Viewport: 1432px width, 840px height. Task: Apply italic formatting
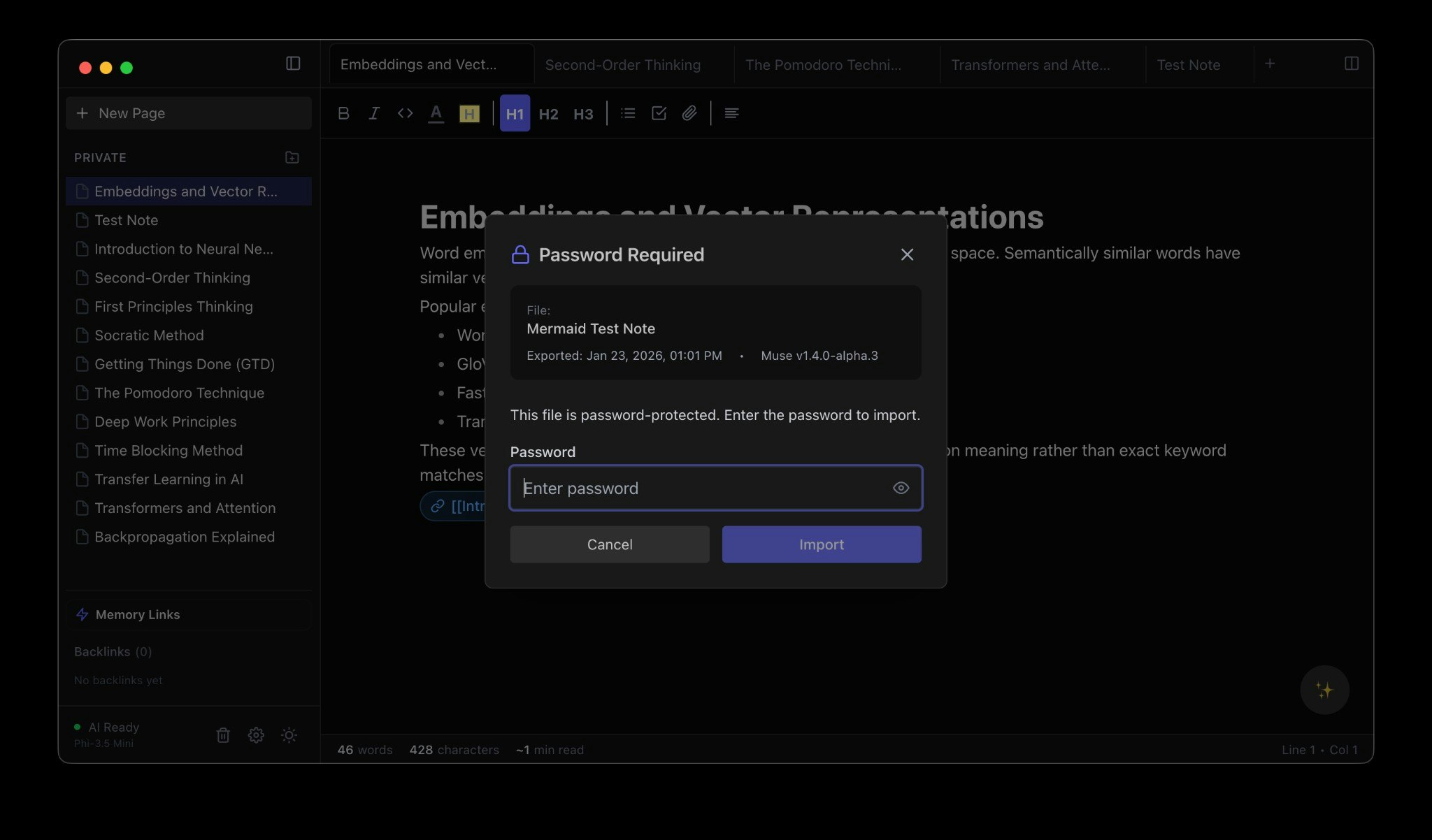pyautogui.click(x=374, y=113)
